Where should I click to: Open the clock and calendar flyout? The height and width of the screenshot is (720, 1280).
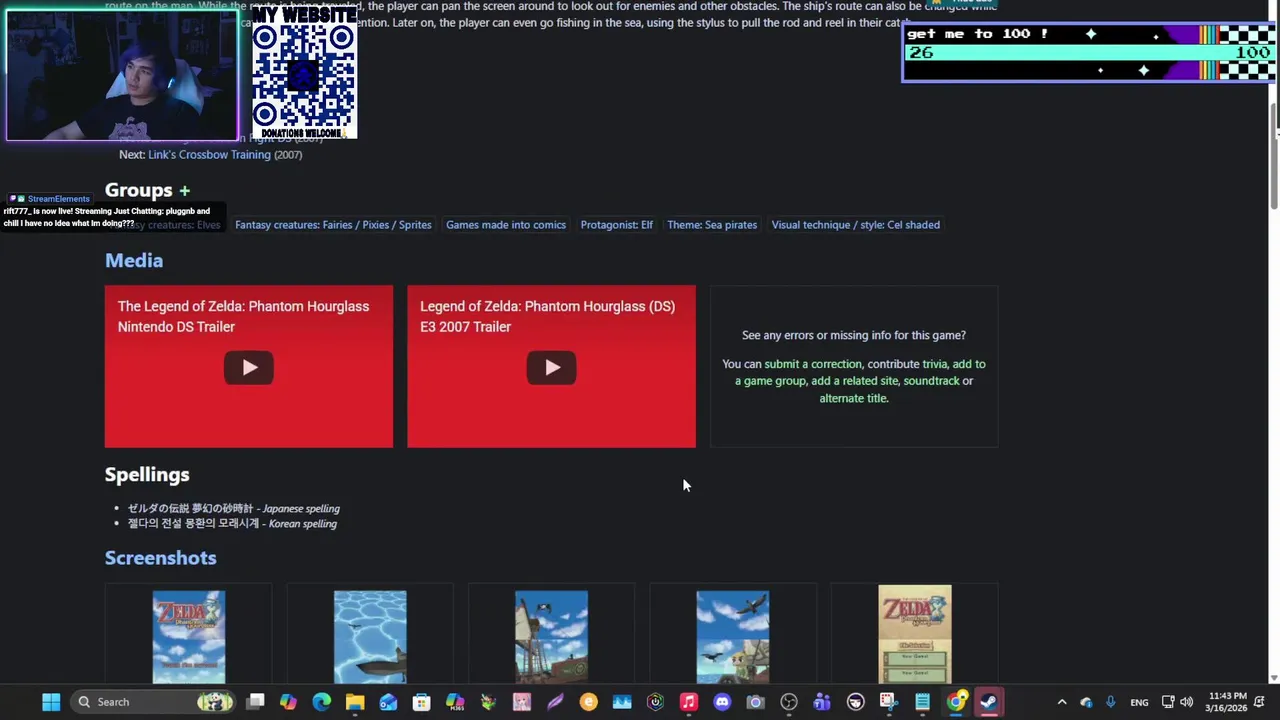tap(1227, 702)
